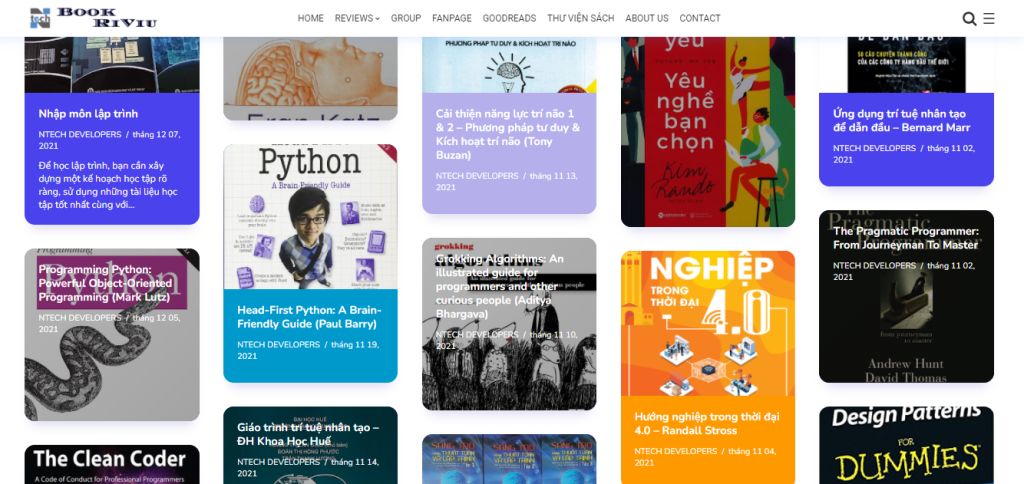Click the orange 4.0 career book cover image
Screen dimensions: 1024x484
pyautogui.click(x=708, y=323)
